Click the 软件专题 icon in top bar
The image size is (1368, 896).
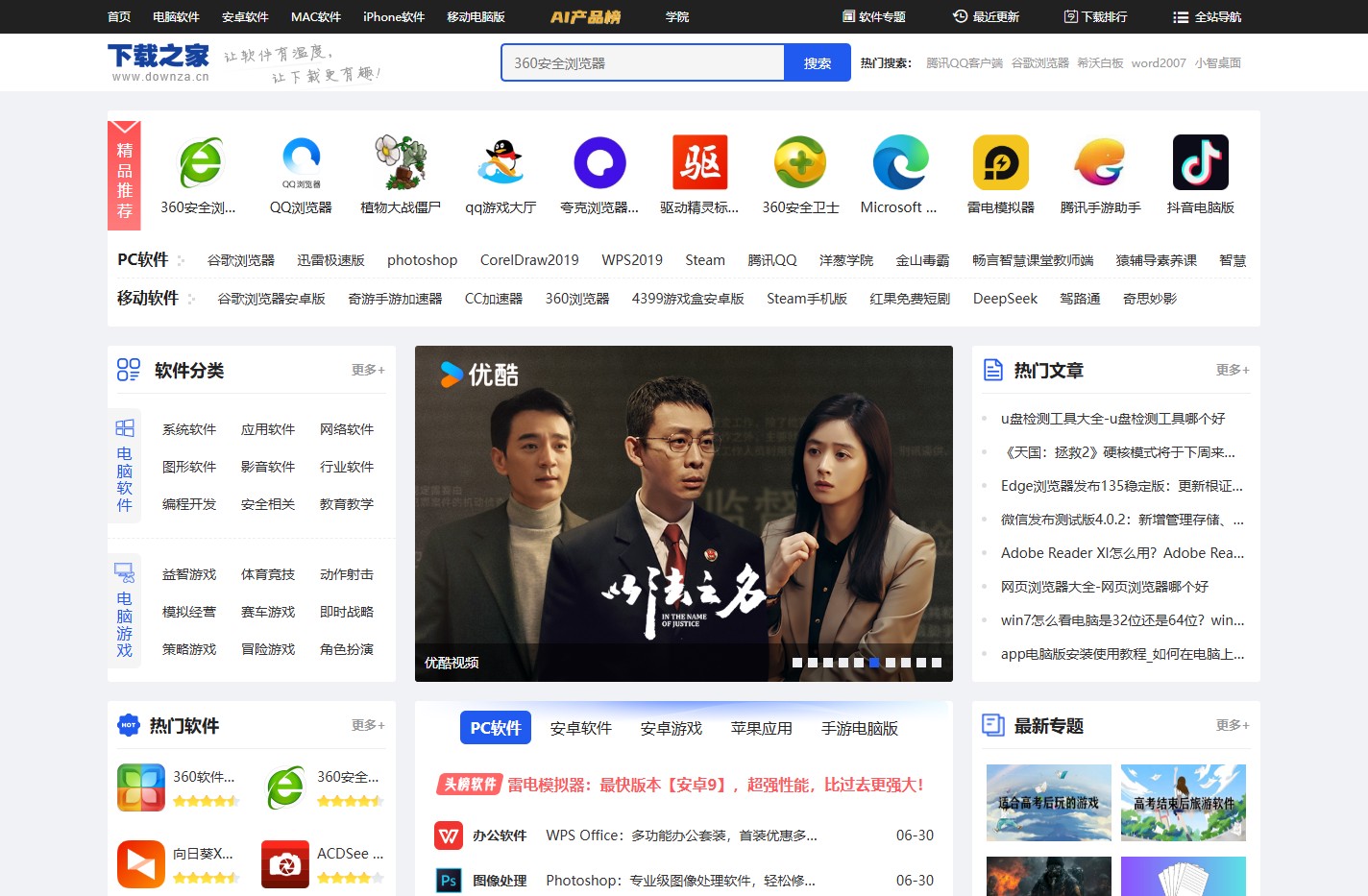point(848,16)
